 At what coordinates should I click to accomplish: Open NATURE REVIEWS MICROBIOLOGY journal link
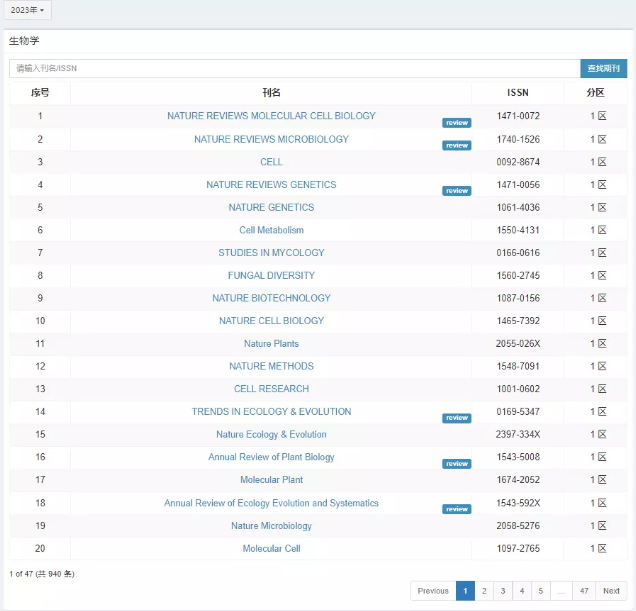coord(271,139)
